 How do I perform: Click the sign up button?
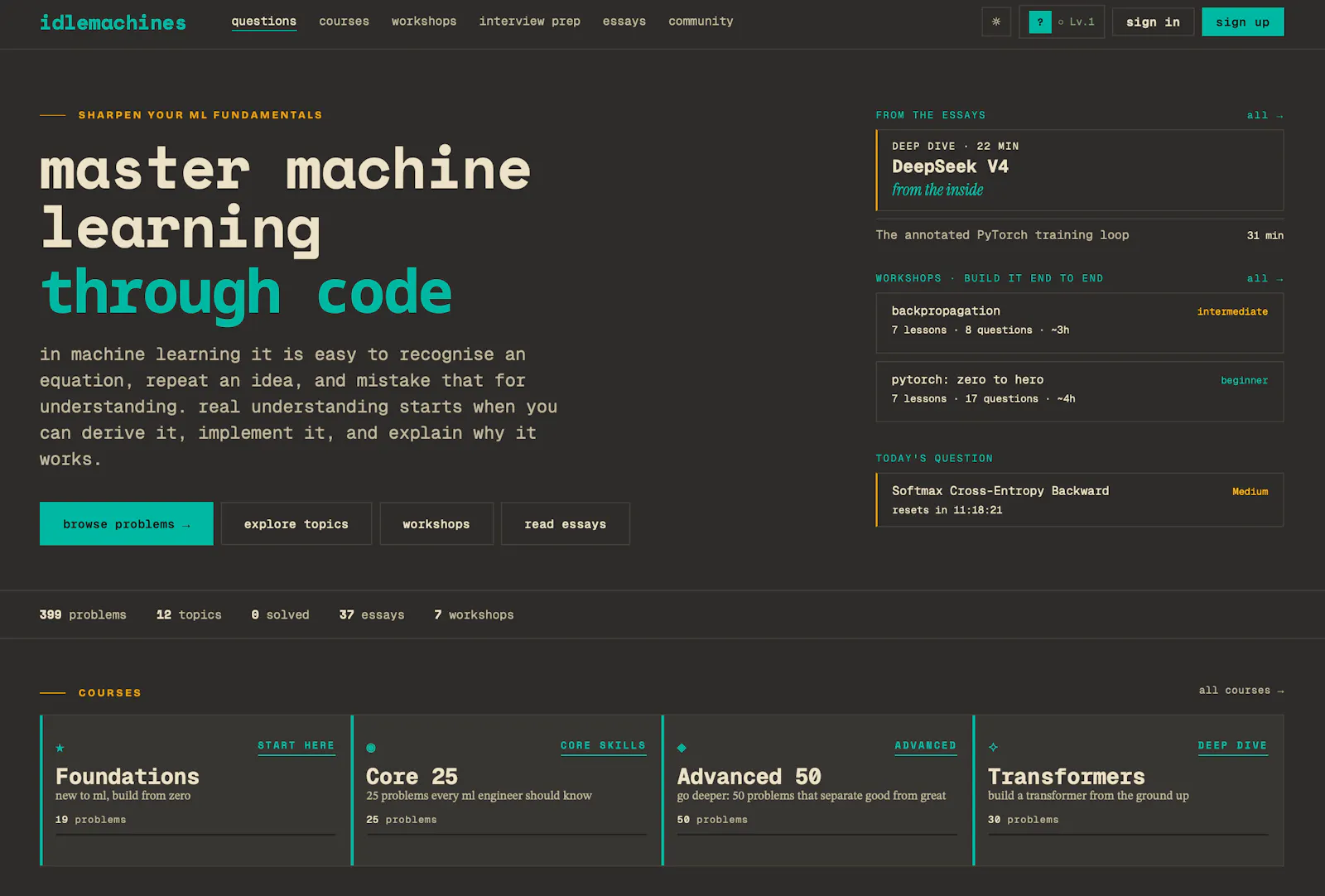pyautogui.click(x=1242, y=22)
